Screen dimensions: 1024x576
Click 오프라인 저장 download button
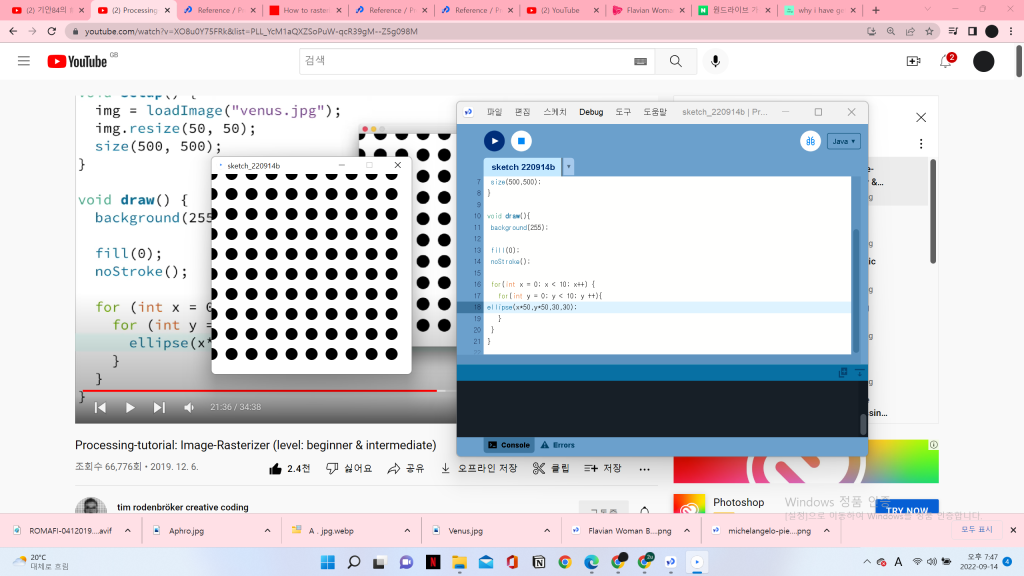[x=479, y=469]
